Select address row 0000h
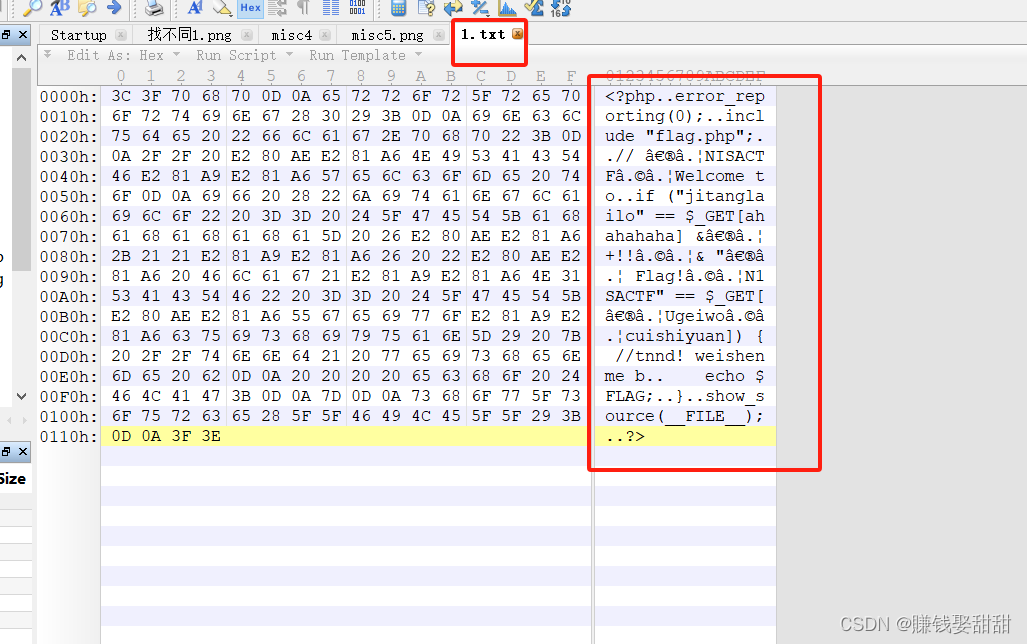This screenshot has height=644, width=1027. (68, 97)
